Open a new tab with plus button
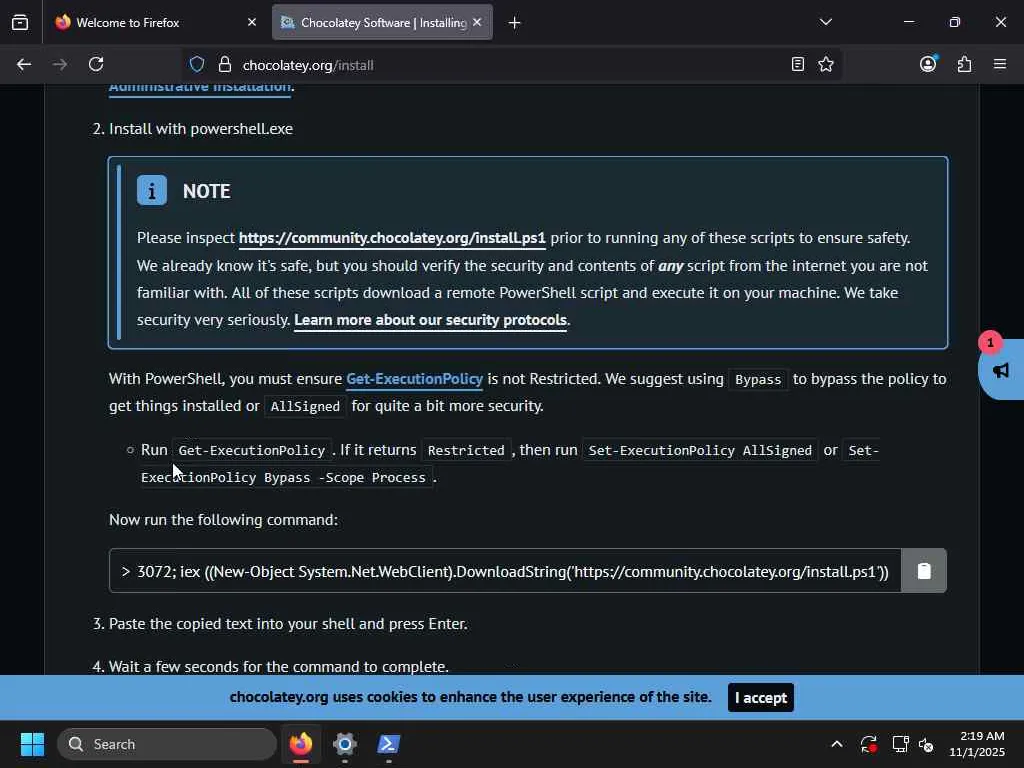Screen dimensions: 1024x768 [515, 23]
